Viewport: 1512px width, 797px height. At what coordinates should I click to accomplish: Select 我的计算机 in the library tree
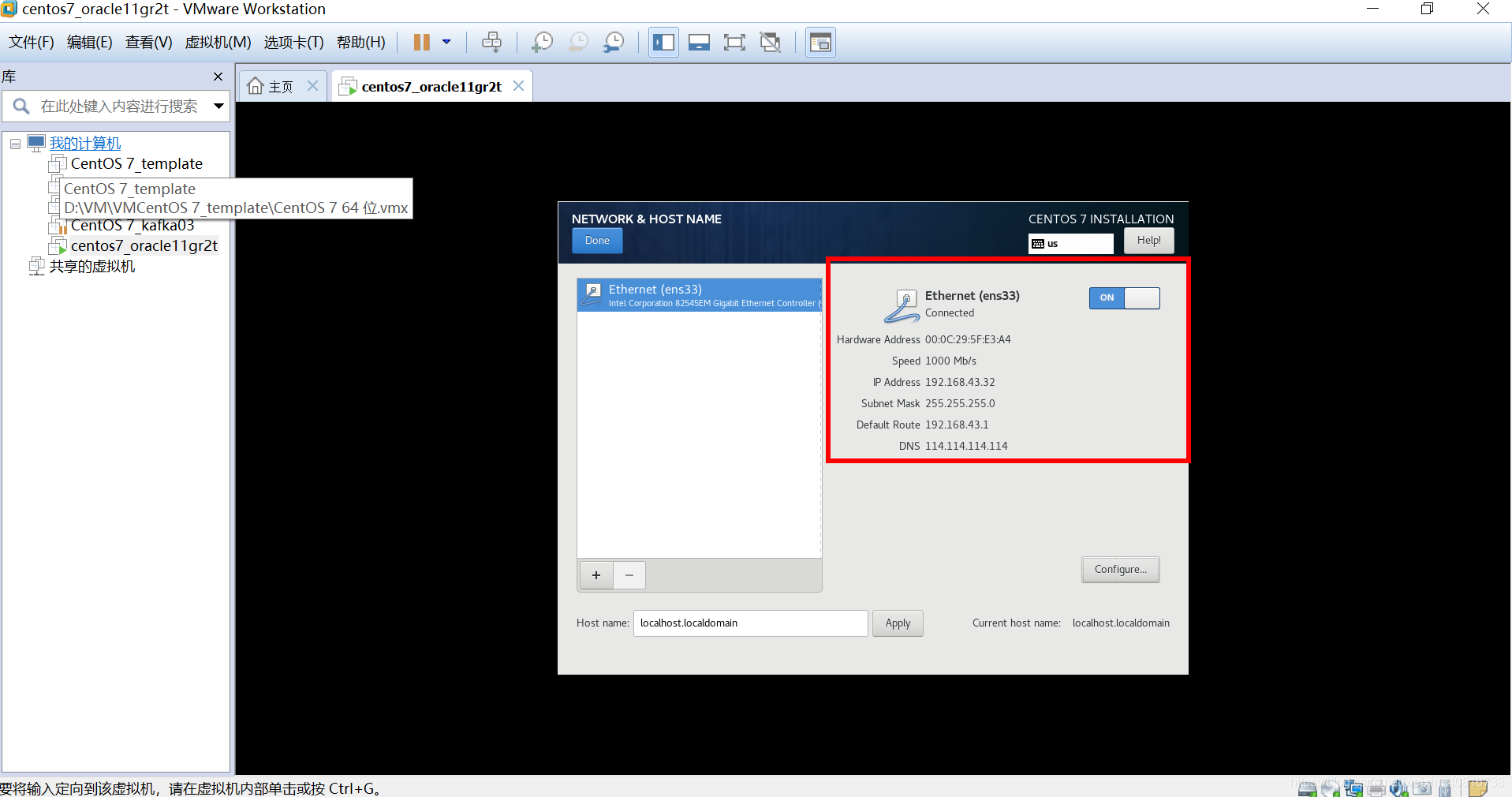coord(85,144)
